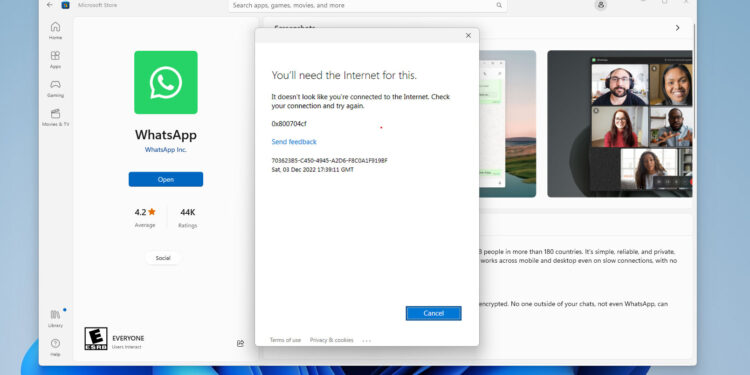This screenshot has width=750, height=375.
Task: Open Terms of use link
Action: click(285, 340)
